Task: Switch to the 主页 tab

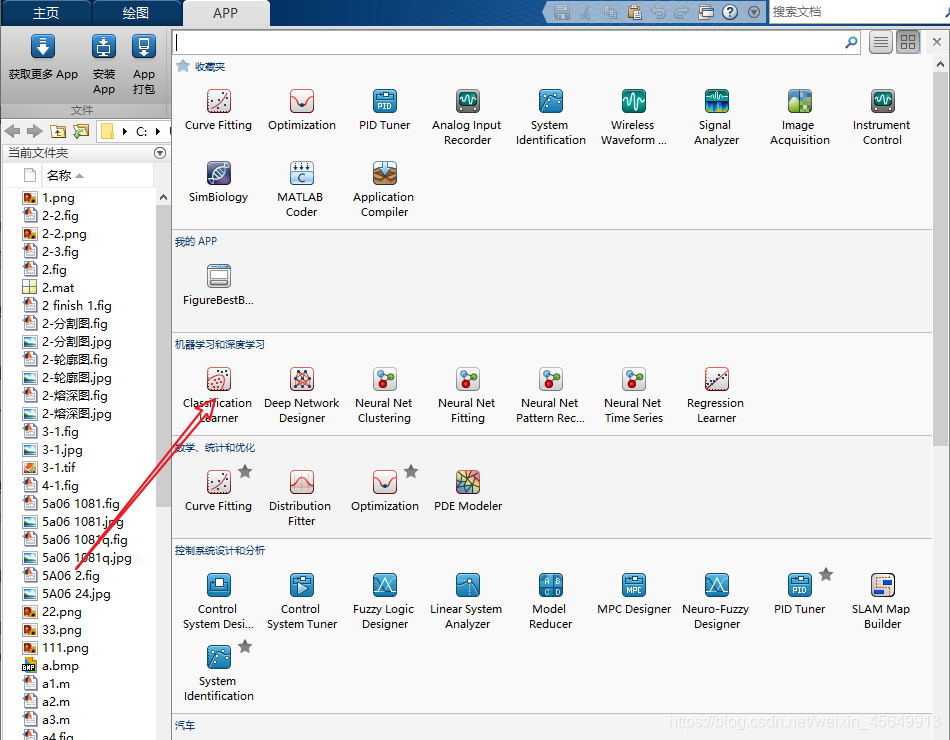Action: [45, 13]
